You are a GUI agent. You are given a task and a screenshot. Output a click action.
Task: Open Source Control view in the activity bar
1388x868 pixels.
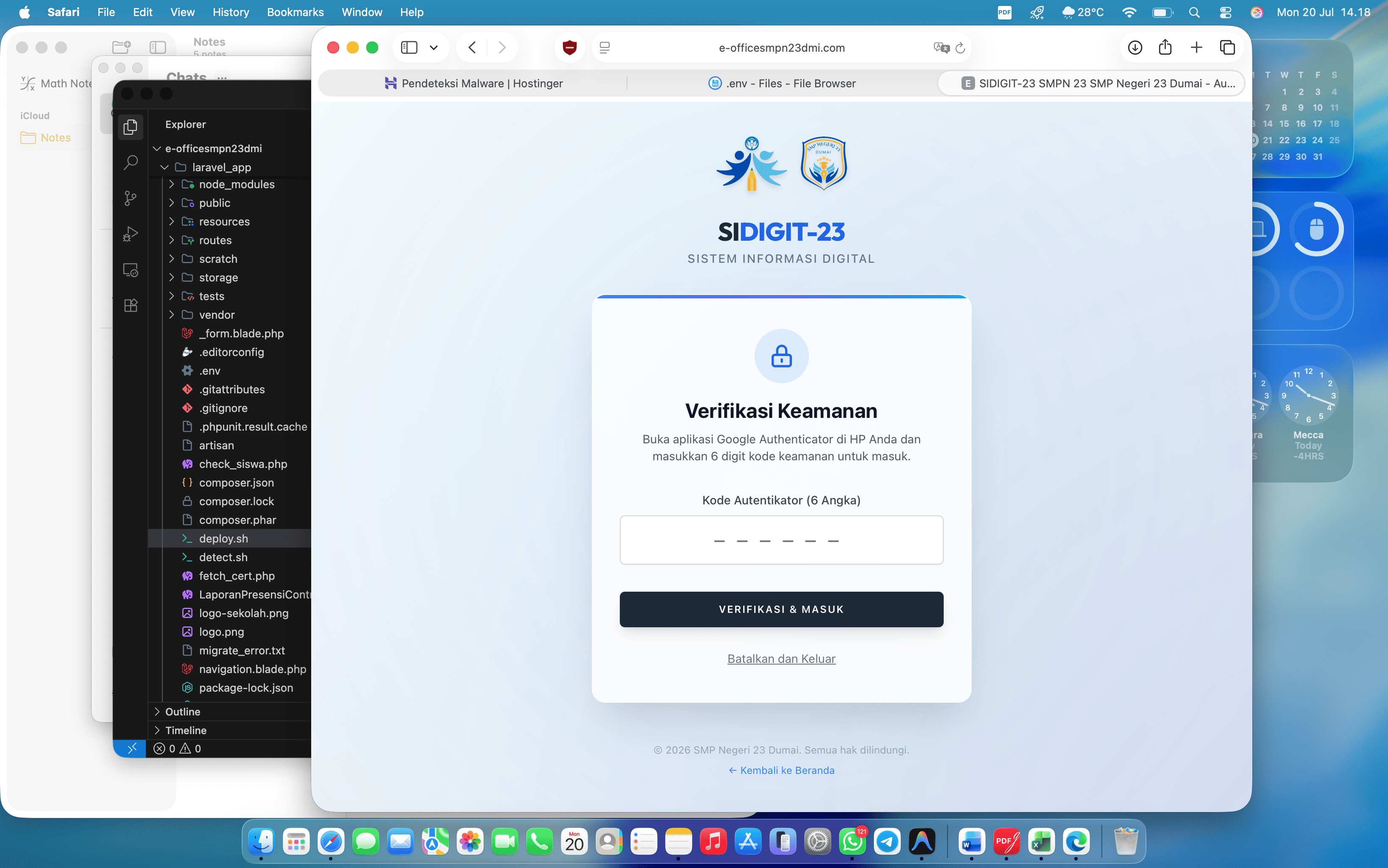130,199
